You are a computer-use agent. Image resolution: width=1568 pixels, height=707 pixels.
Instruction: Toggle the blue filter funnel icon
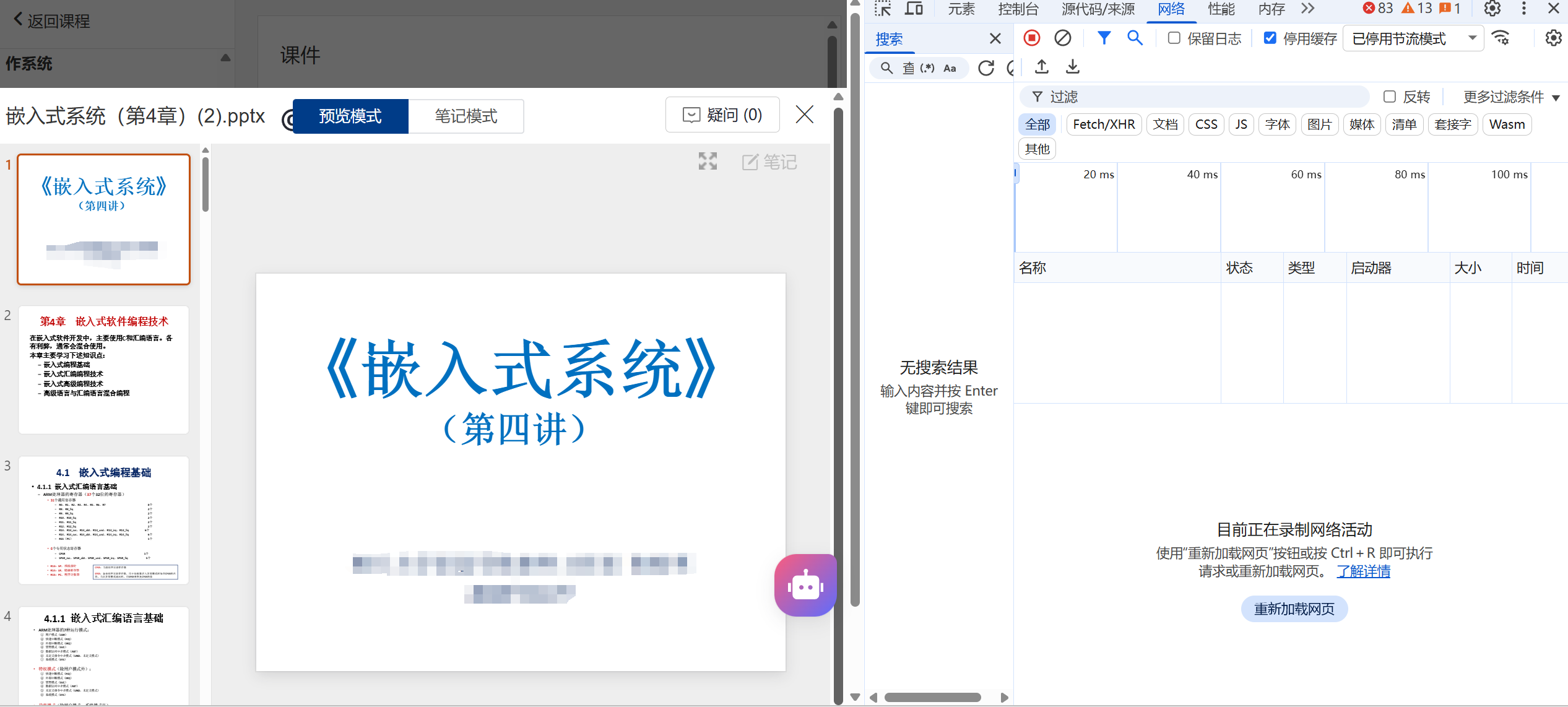tap(1103, 38)
